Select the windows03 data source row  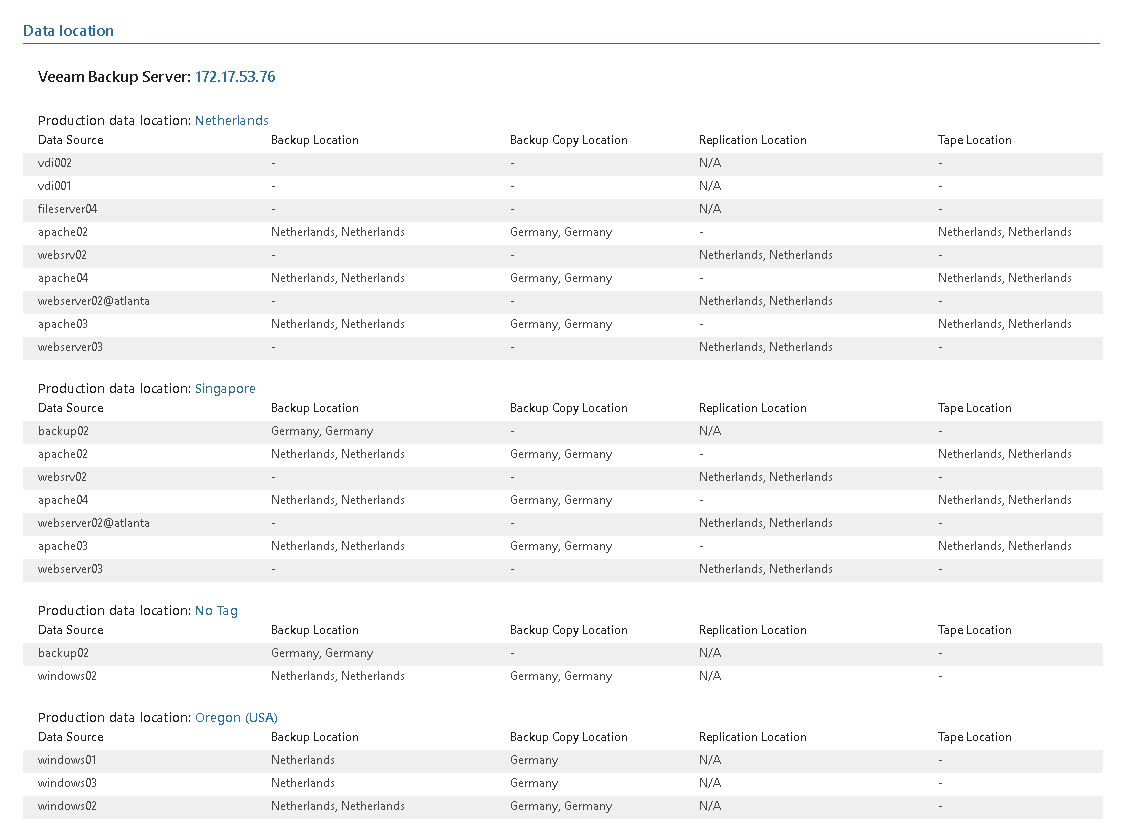[562, 783]
